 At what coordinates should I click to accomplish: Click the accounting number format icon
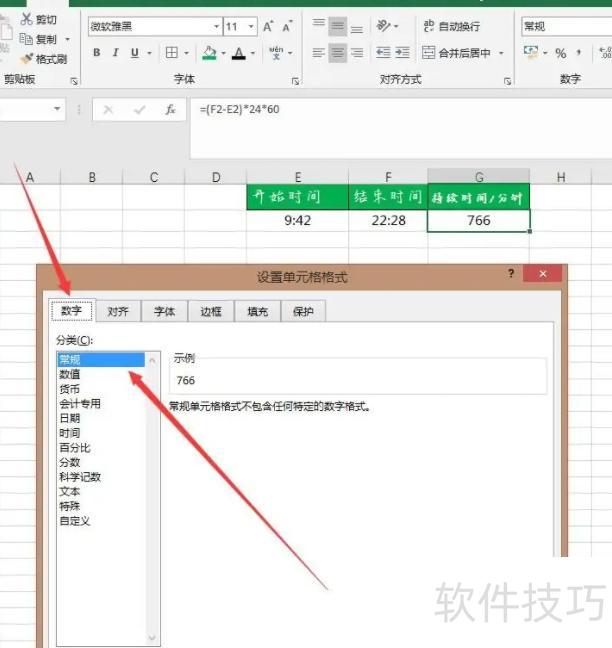[x=531, y=52]
